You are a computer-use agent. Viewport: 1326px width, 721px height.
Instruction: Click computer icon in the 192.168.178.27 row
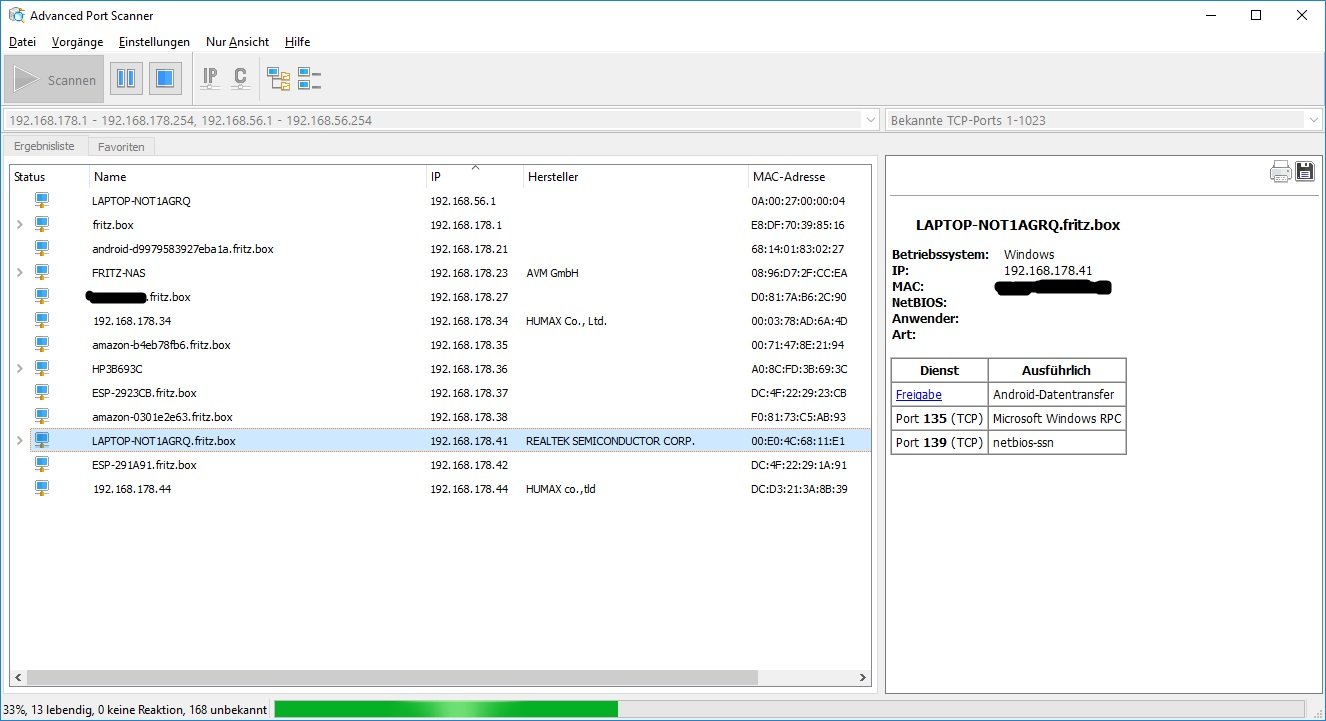click(42, 296)
